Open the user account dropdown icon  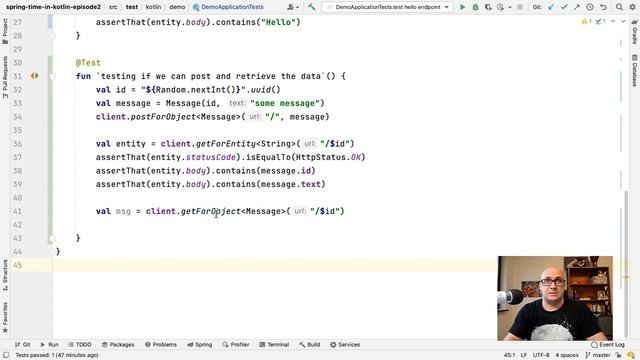293,7
